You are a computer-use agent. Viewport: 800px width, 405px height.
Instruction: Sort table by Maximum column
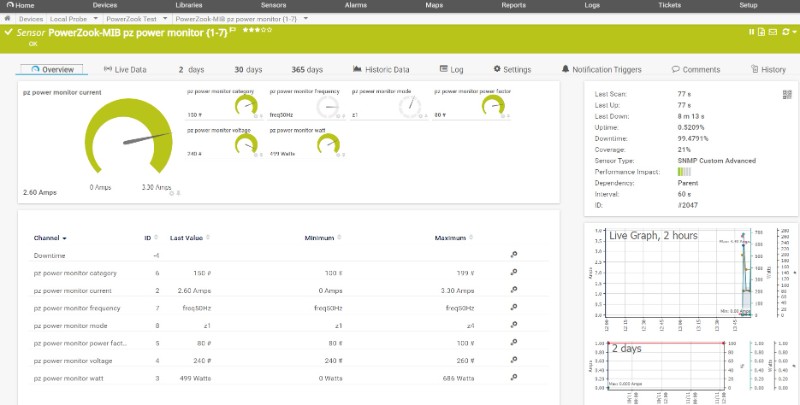pos(454,238)
